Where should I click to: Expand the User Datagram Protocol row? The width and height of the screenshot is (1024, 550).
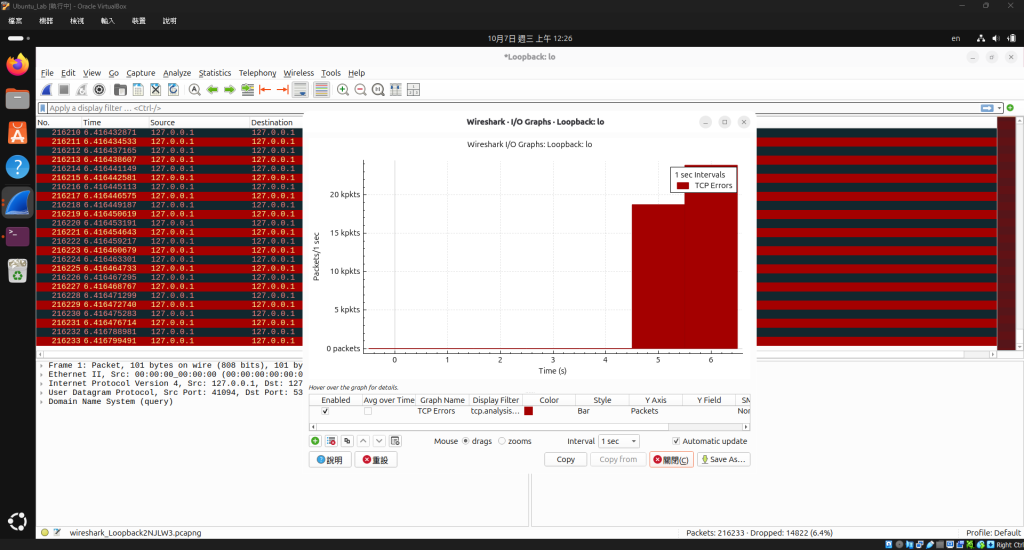(x=42, y=393)
